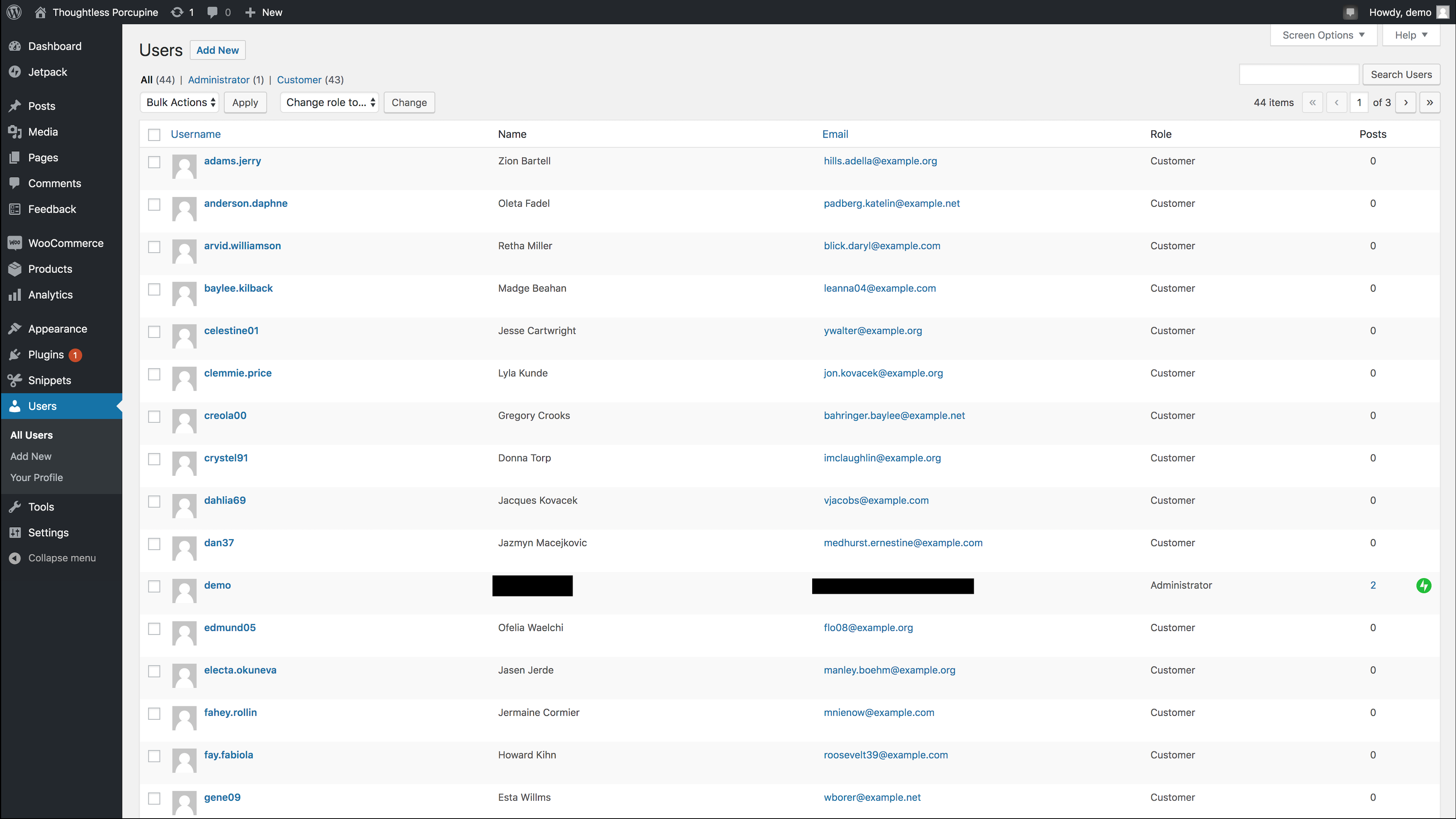Viewport: 1456px width, 819px height.
Task: Email hills.adella@example.org link
Action: 880,160
